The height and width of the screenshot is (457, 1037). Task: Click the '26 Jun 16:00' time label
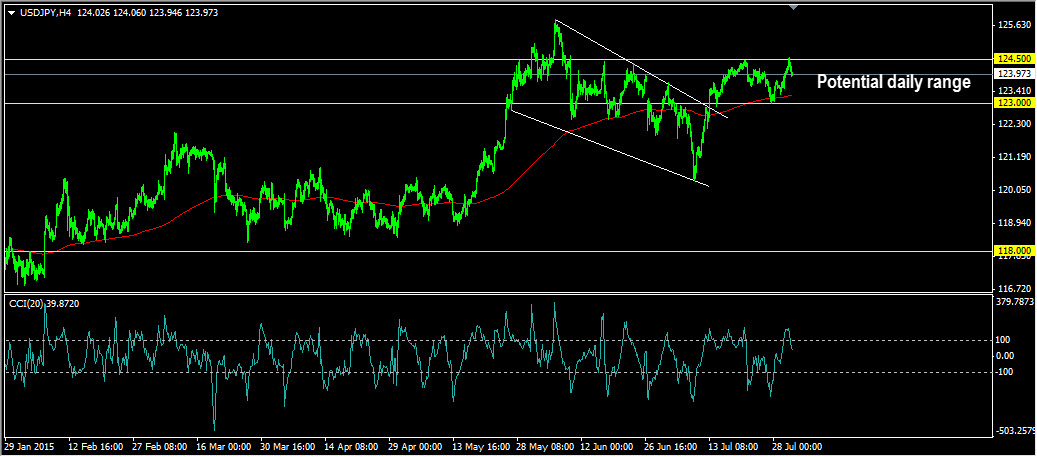click(672, 446)
